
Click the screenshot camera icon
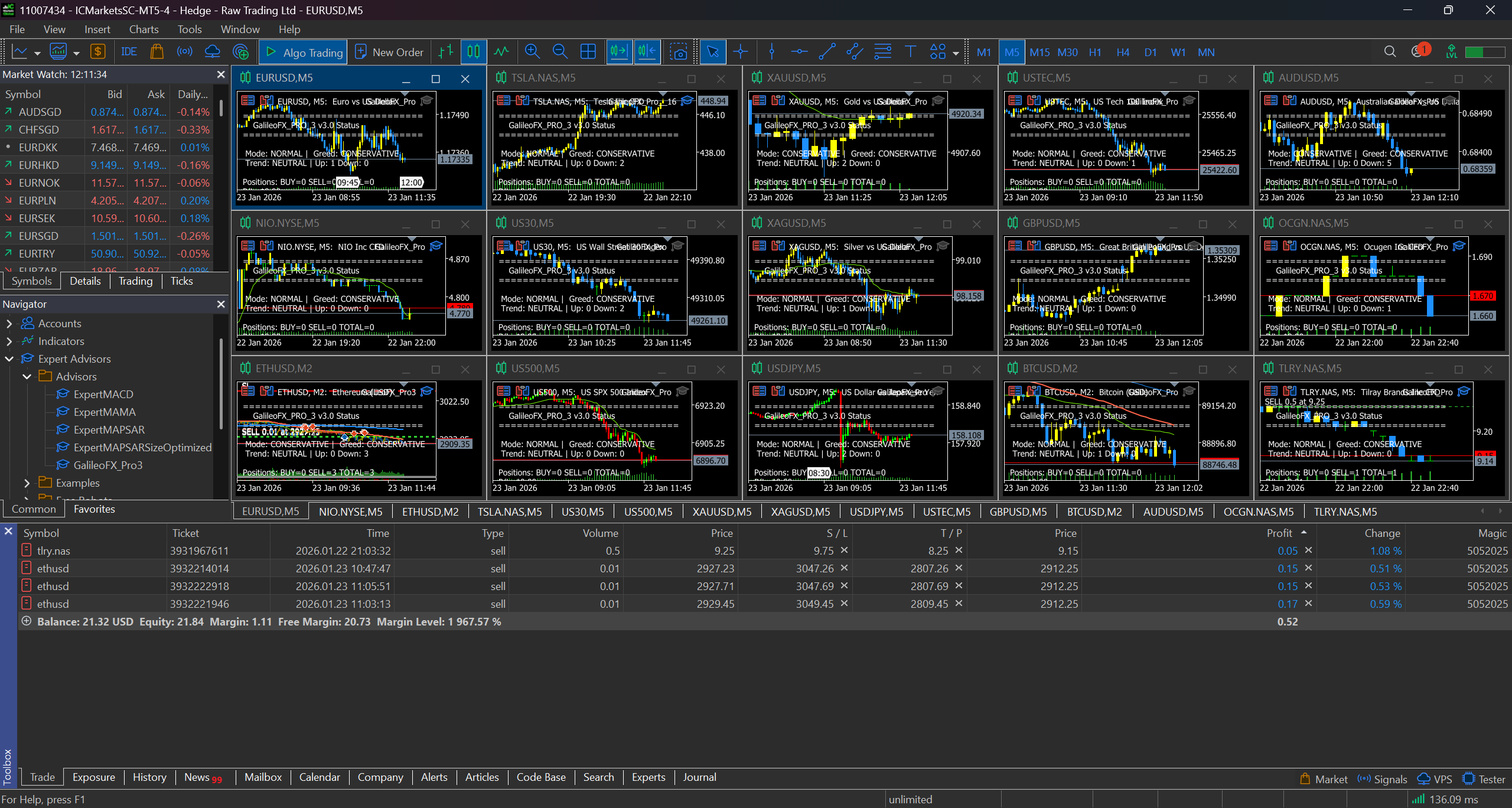679,52
